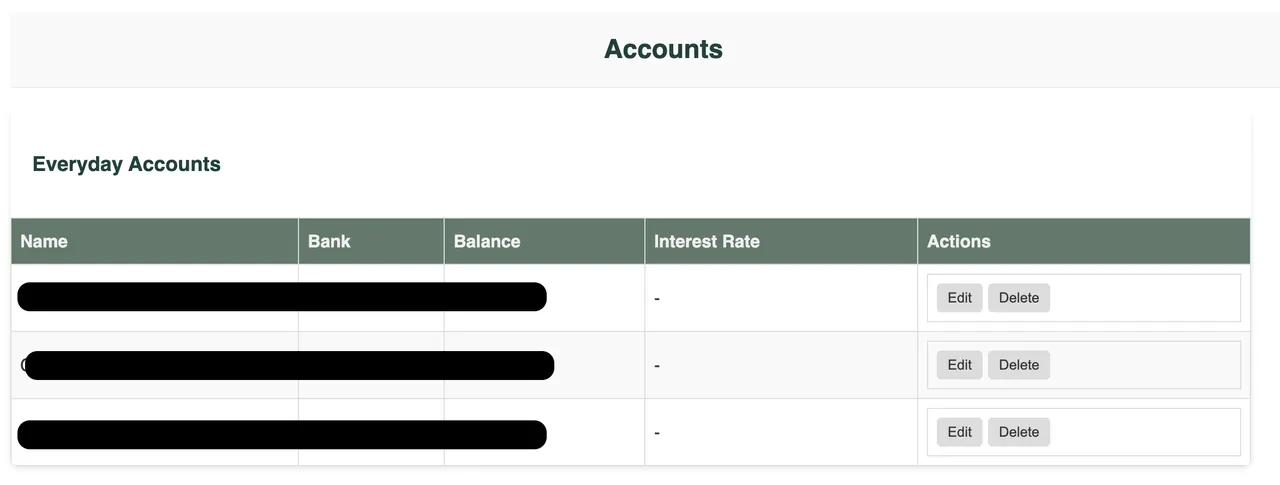The image size is (1280, 485).
Task: Select the first row's interest rate dash
Action: (x=657, y=298)
